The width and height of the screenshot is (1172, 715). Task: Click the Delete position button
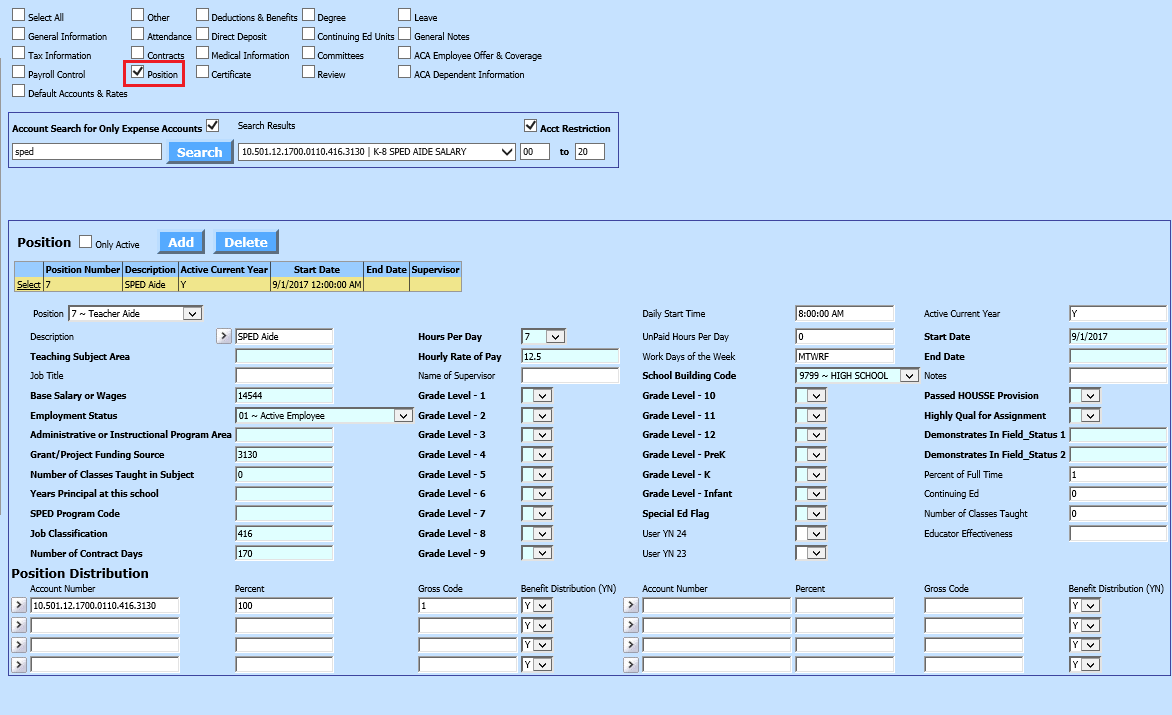pyautogui.click(x=246, y=242)
